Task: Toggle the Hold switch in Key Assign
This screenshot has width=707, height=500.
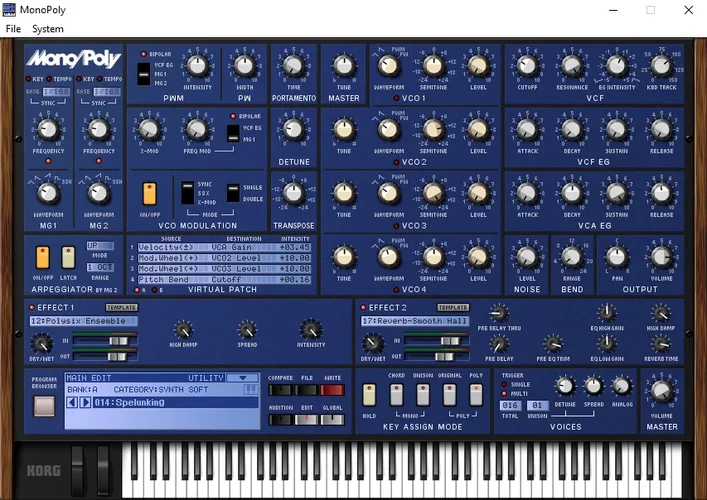Action: click(369, 395)
